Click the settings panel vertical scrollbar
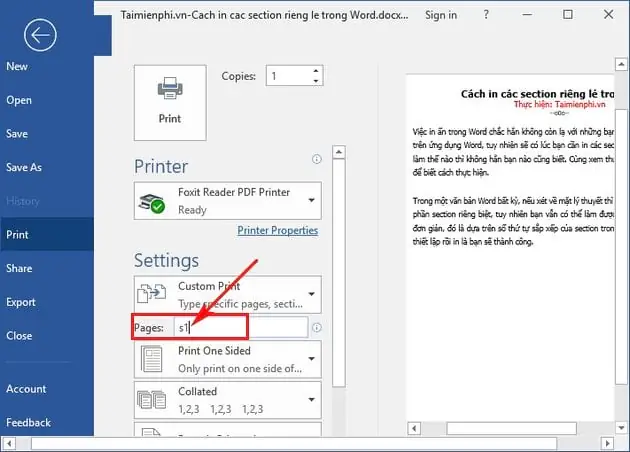Image resolution: width=630 pixels, height=452 pixels. pos(339,272)
